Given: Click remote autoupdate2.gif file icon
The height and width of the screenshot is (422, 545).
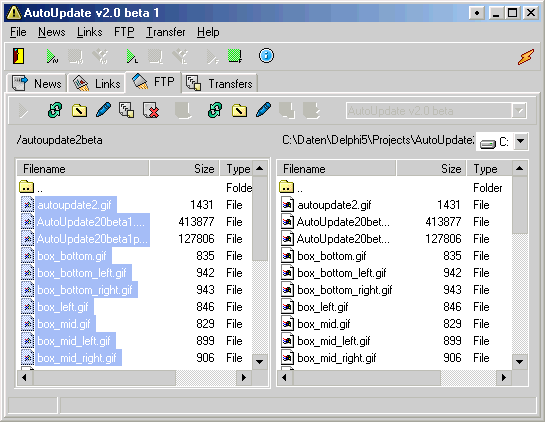Looking at the screenshot, I should 27,205.
